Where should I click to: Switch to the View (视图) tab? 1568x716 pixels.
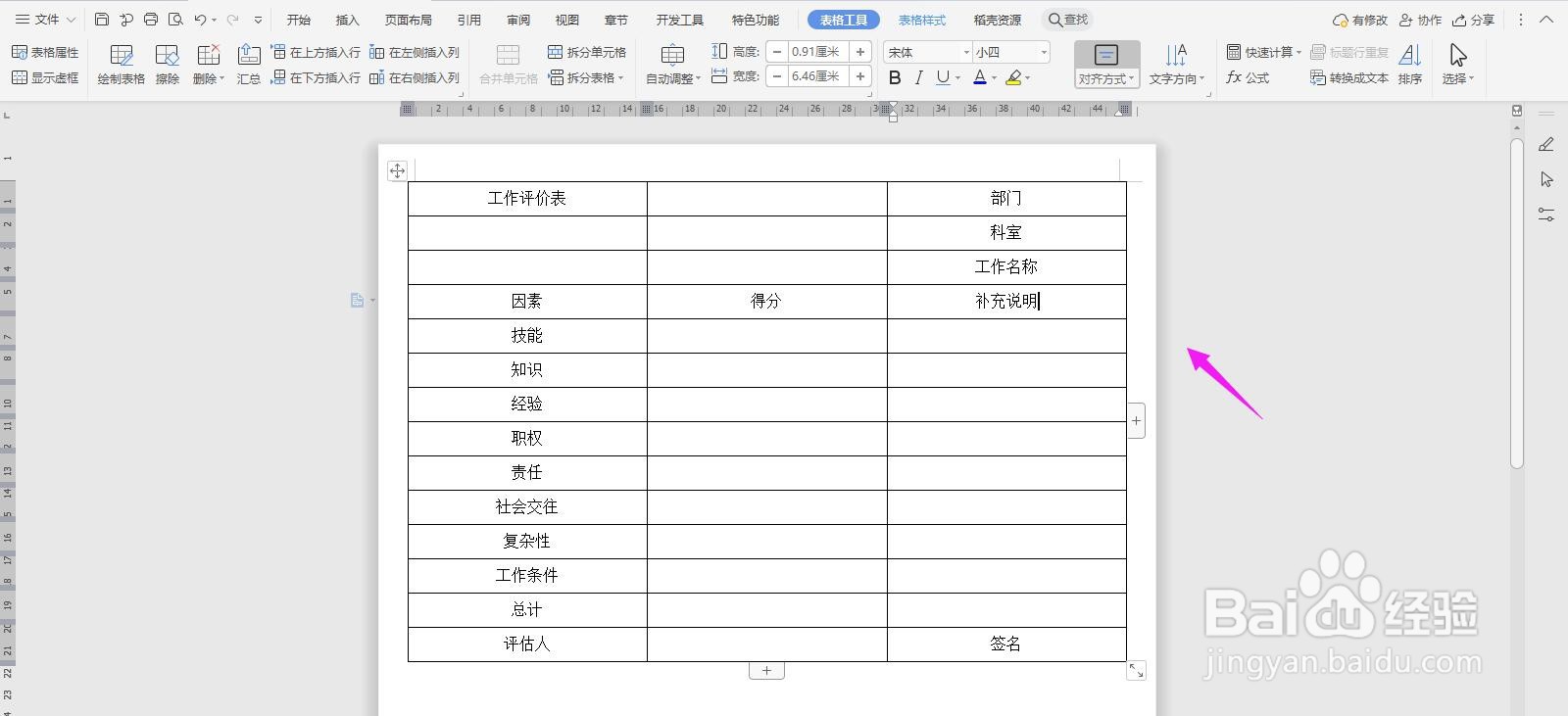pos(567,20)
